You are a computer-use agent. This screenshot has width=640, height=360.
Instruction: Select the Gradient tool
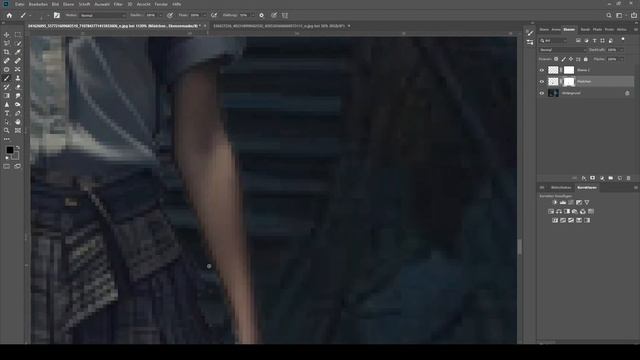click(x=7, y=96)
